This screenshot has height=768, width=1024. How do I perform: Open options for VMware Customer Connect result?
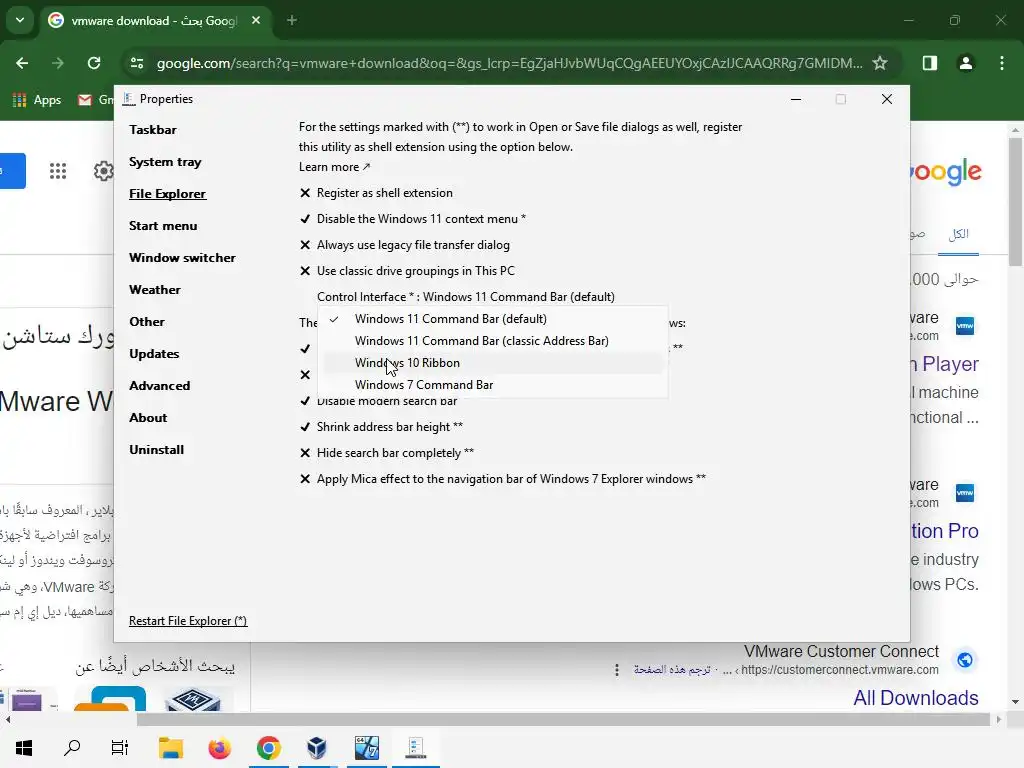pos(616,670)
